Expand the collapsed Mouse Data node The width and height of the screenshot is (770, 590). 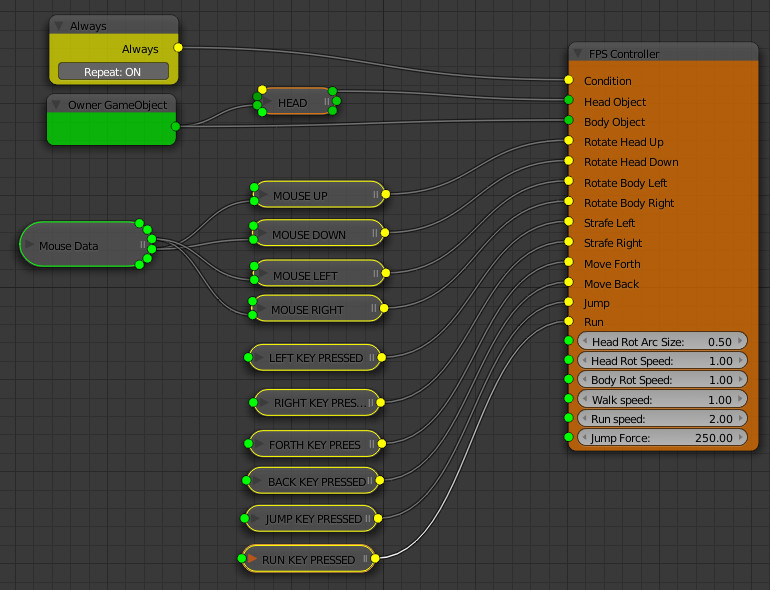pos(30,245)
